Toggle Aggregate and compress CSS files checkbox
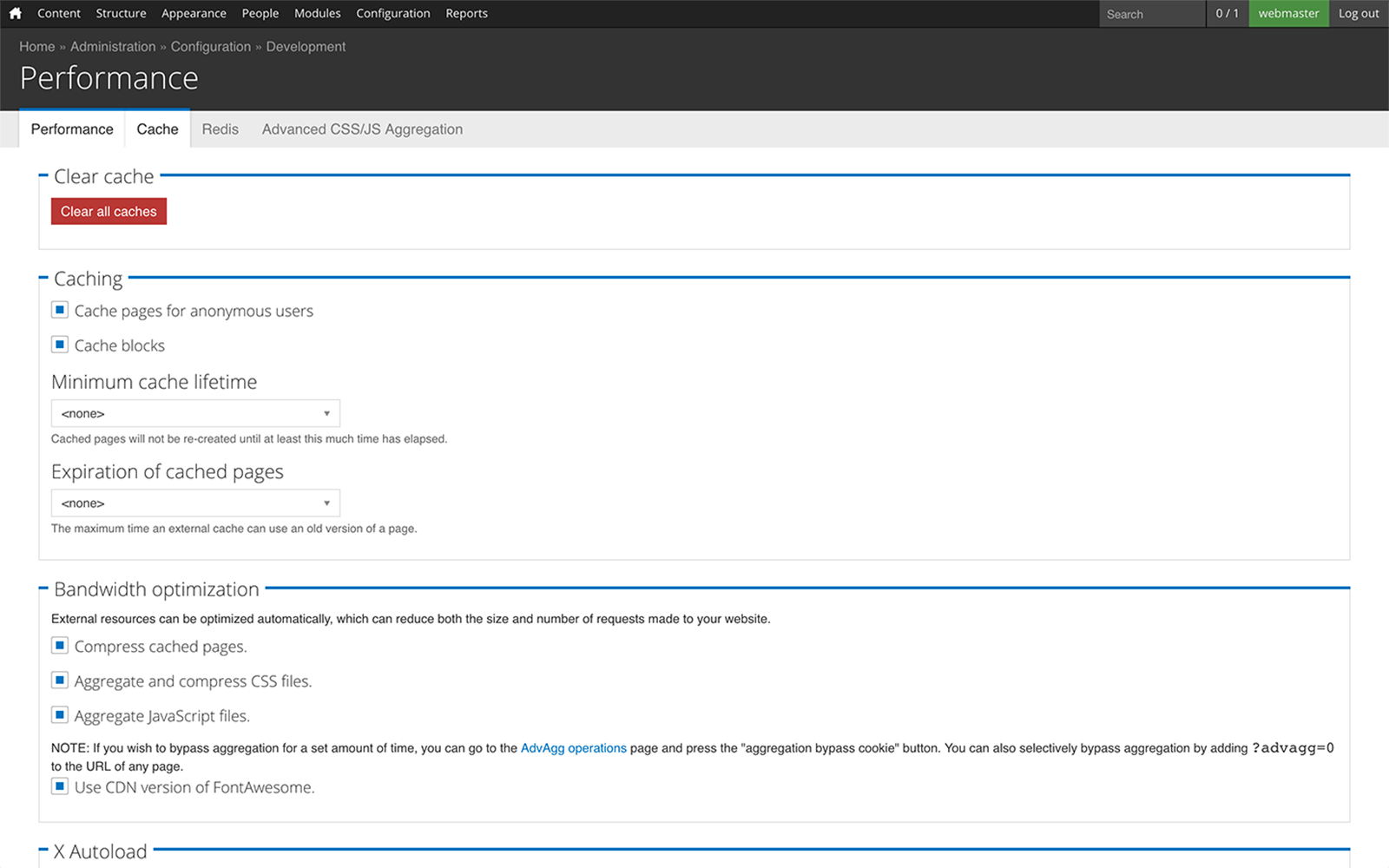 pos(60,681)
